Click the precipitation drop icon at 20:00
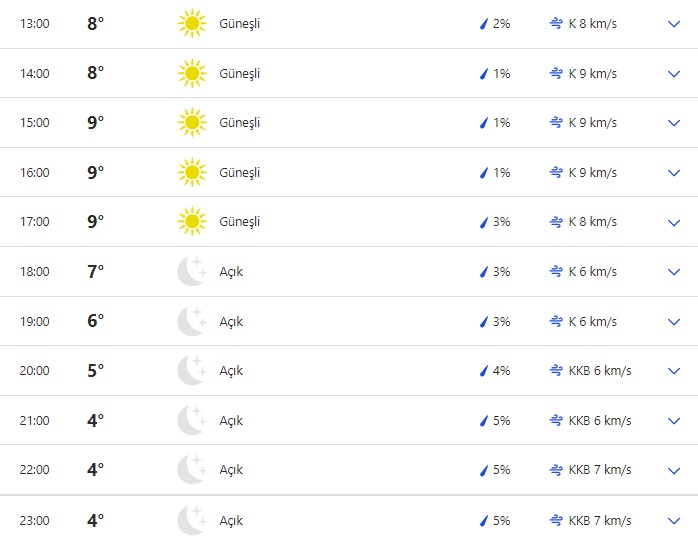This screenshot has width=698, height=545. point(484,371)
